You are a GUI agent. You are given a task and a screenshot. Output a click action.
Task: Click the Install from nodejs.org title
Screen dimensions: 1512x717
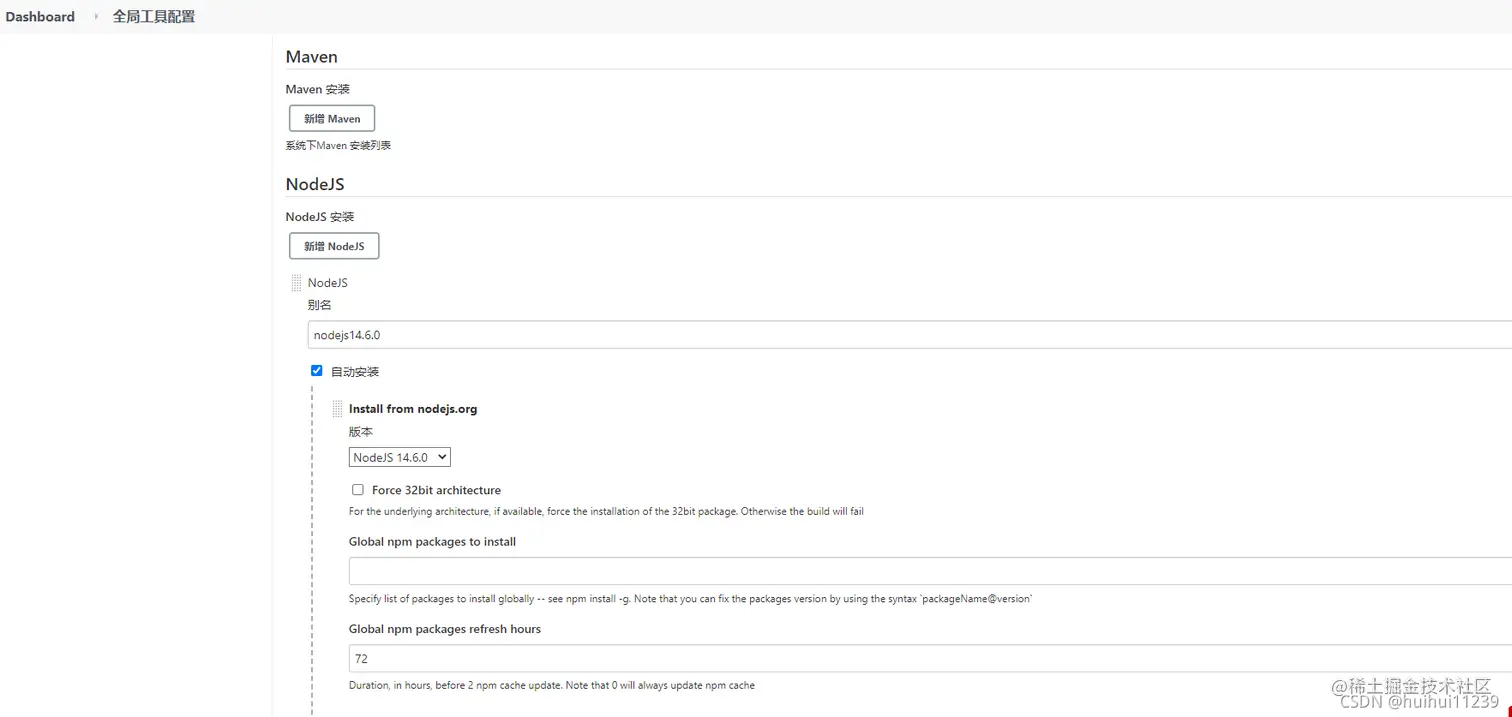[413, 409]
